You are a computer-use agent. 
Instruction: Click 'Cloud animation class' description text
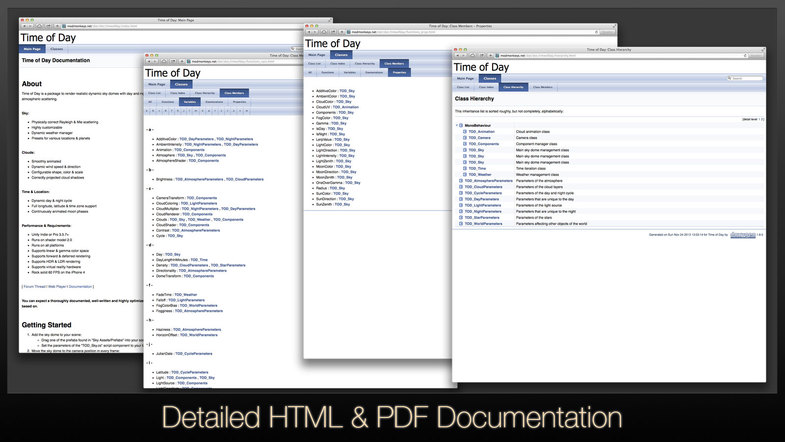click(533, 132)
